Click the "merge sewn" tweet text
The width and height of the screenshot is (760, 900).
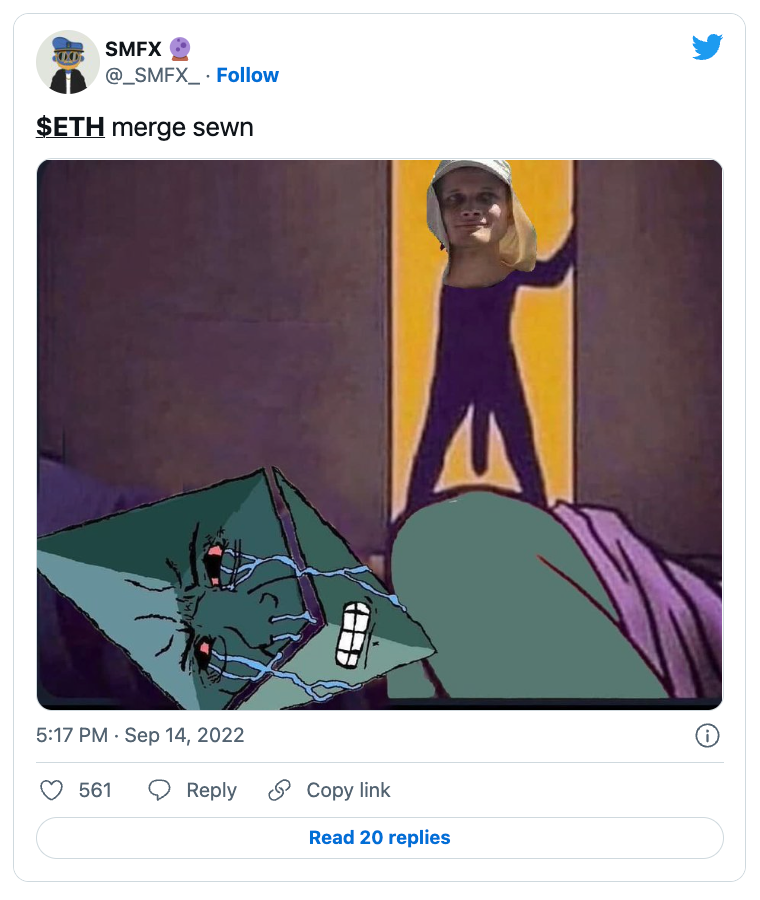(x=183, y=127)
